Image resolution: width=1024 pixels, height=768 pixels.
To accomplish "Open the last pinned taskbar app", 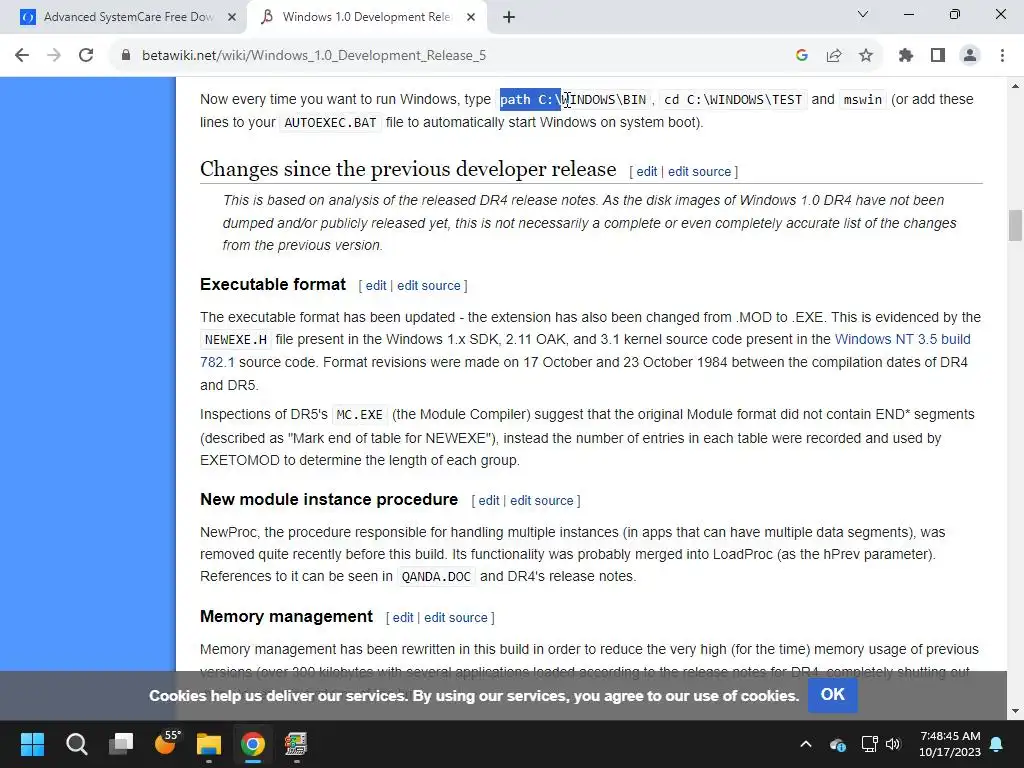I will point(296,744).
